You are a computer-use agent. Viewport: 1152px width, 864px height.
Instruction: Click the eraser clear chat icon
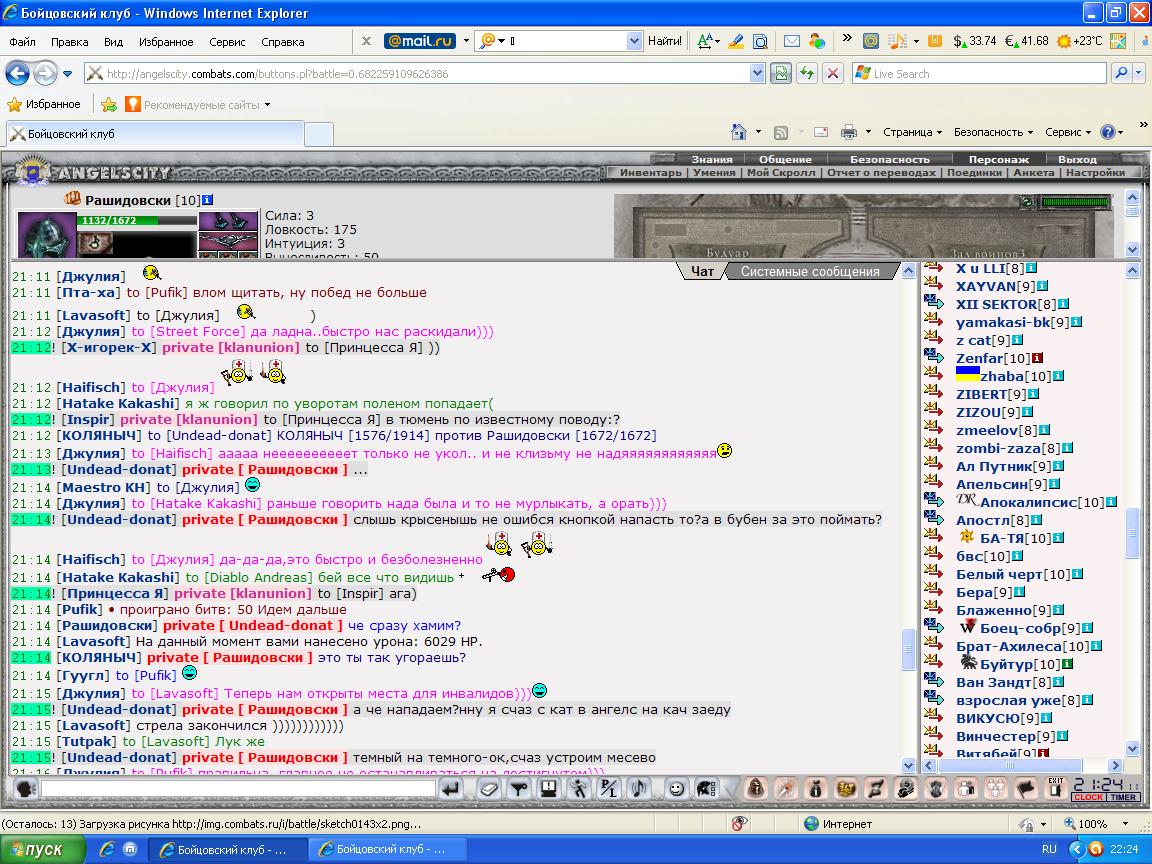(489, 789)
